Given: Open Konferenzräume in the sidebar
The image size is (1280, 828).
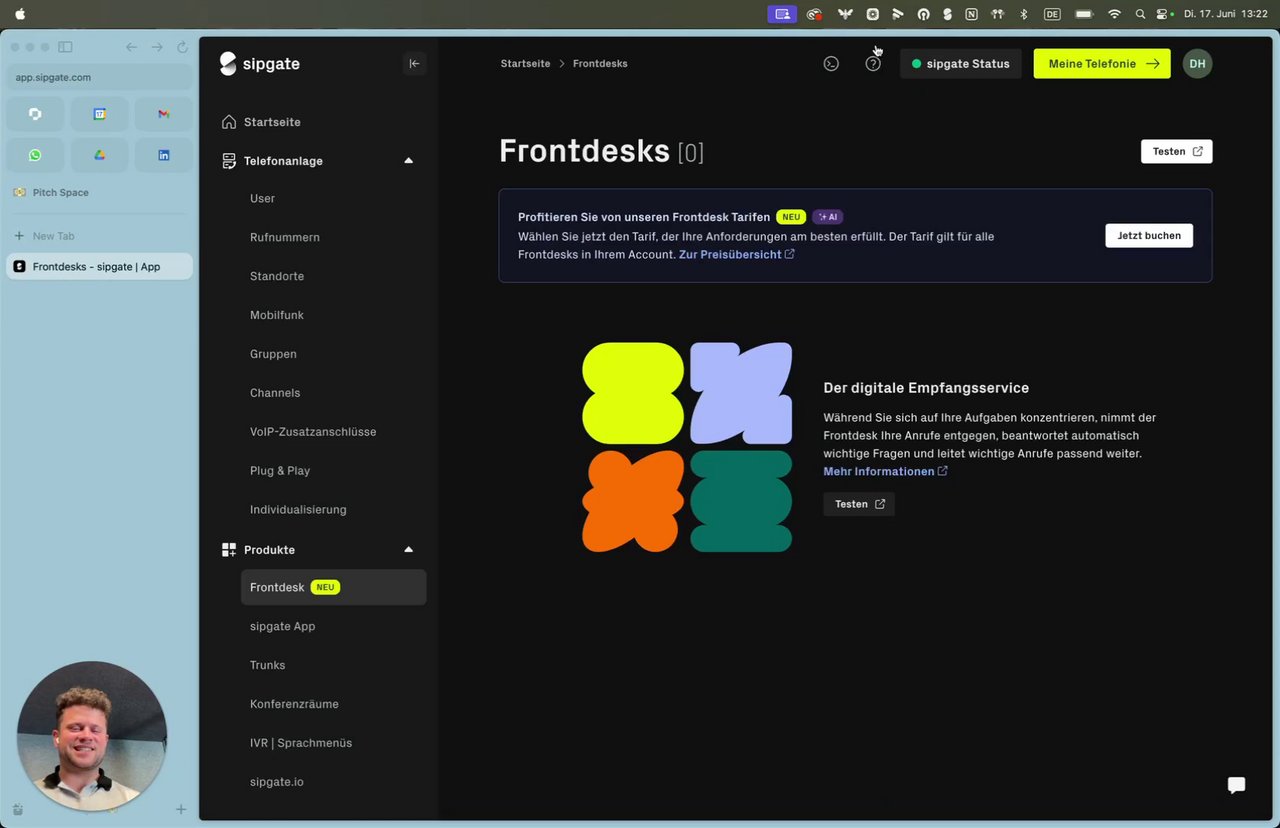Looking at the screenshot, I should point(294,704).
